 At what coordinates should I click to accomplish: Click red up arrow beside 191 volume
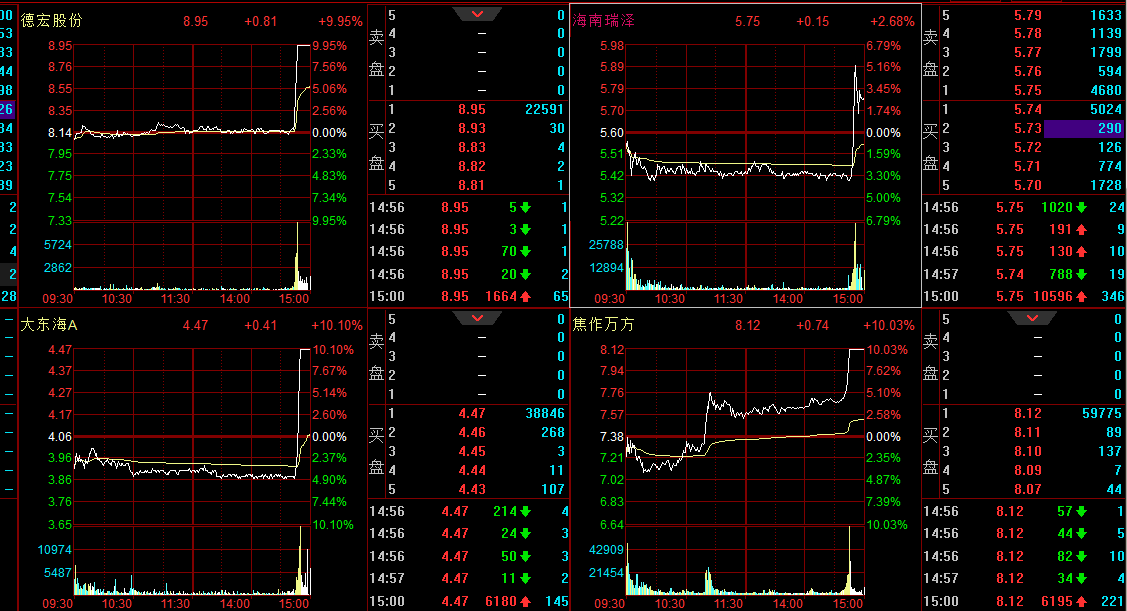(1081, 229)
